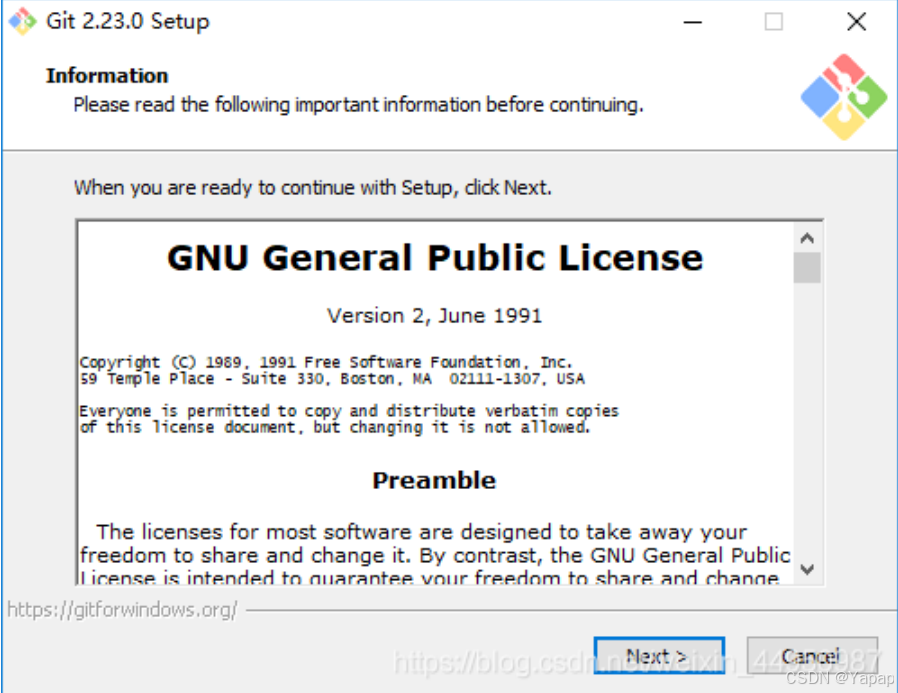The width and height of the screenshot is (898, 693).
Task: Click the "Please read the following important information" text
Action: point(359,105)
